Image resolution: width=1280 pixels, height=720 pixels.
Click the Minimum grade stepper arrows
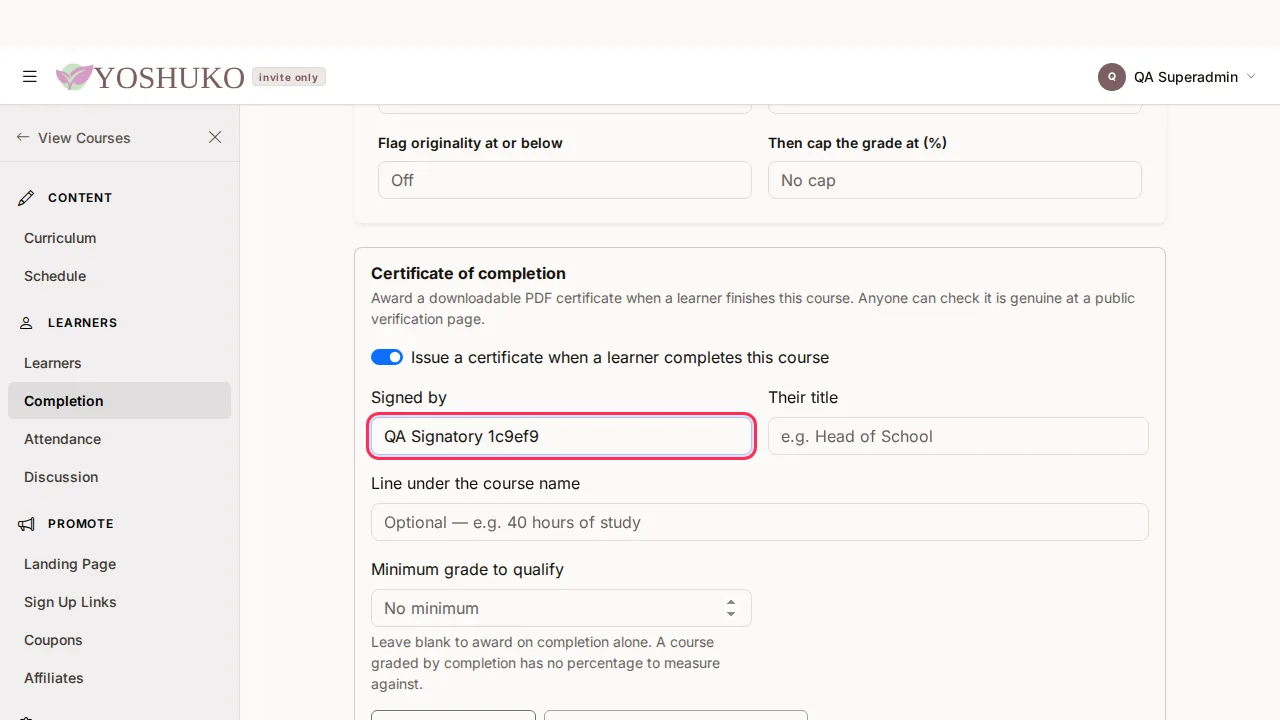coord(731,608)
